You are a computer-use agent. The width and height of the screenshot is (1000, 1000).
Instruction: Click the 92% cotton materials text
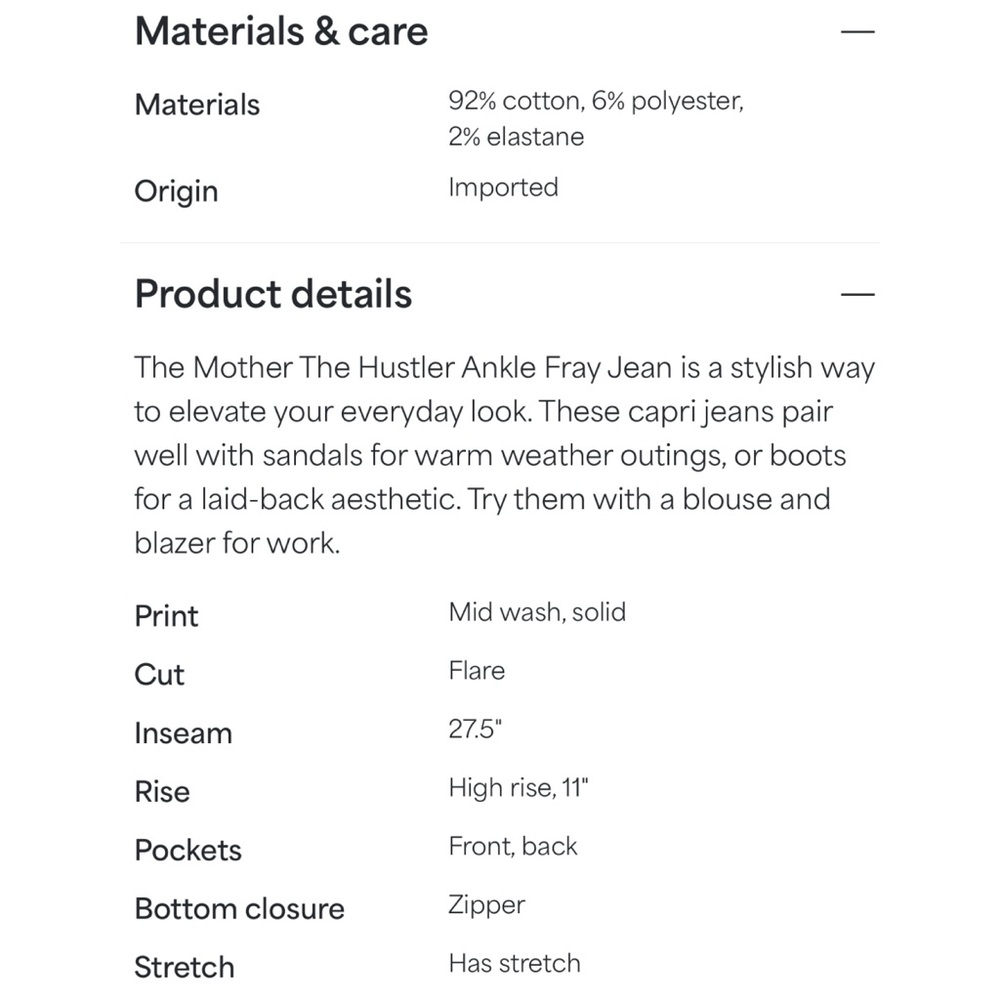[x=596, y=119]
